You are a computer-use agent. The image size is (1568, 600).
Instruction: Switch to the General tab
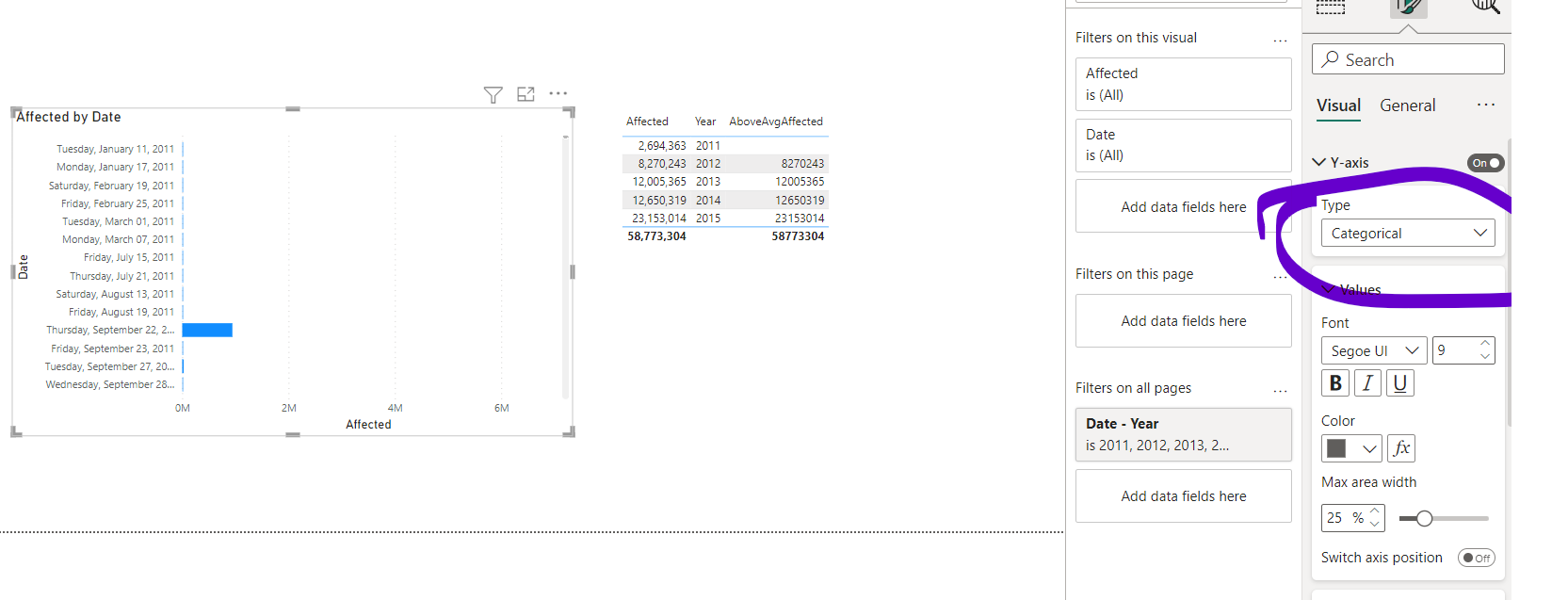[x=1407, y=105]
